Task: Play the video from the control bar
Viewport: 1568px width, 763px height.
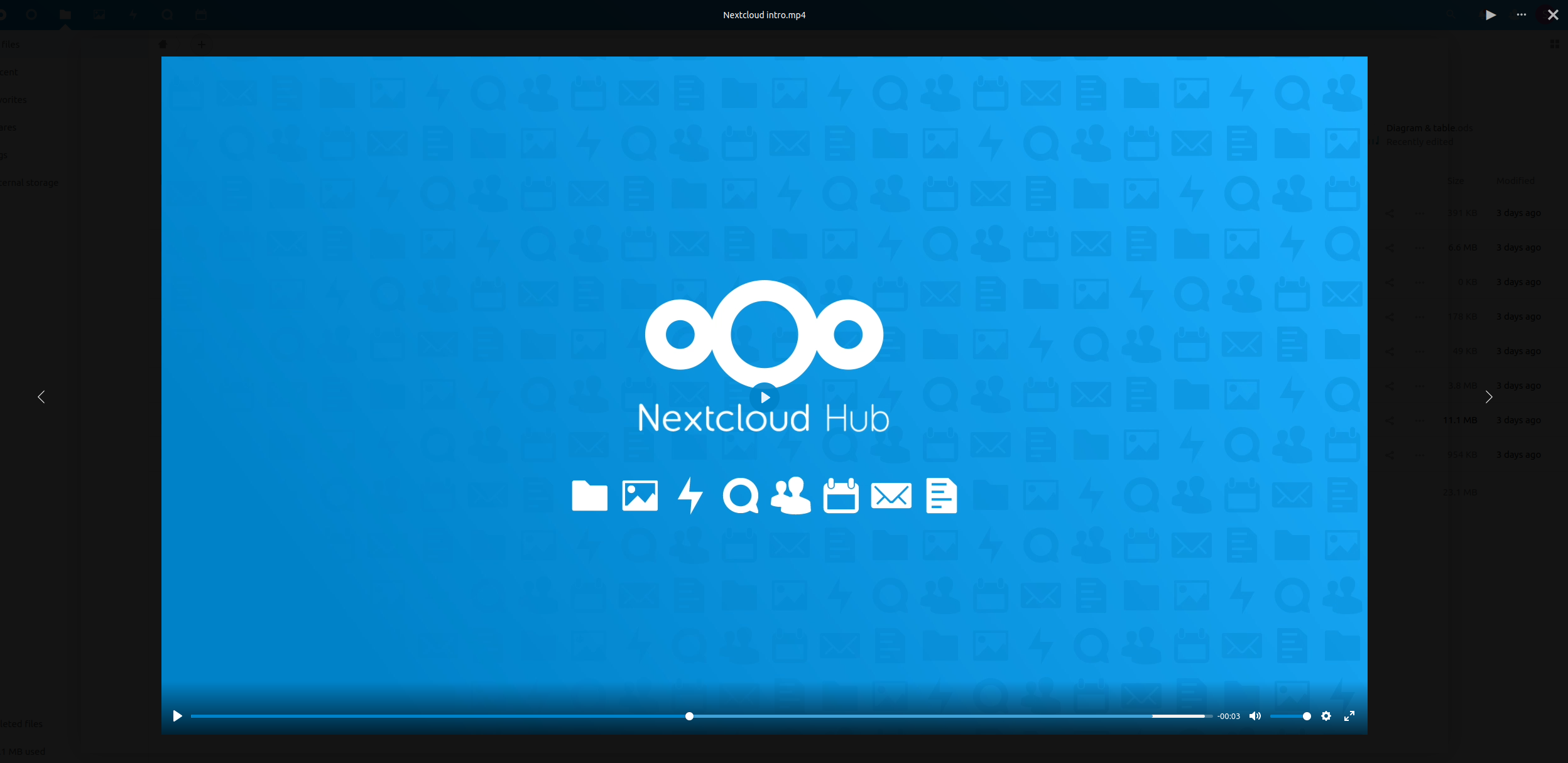Action: coord(177,716)
